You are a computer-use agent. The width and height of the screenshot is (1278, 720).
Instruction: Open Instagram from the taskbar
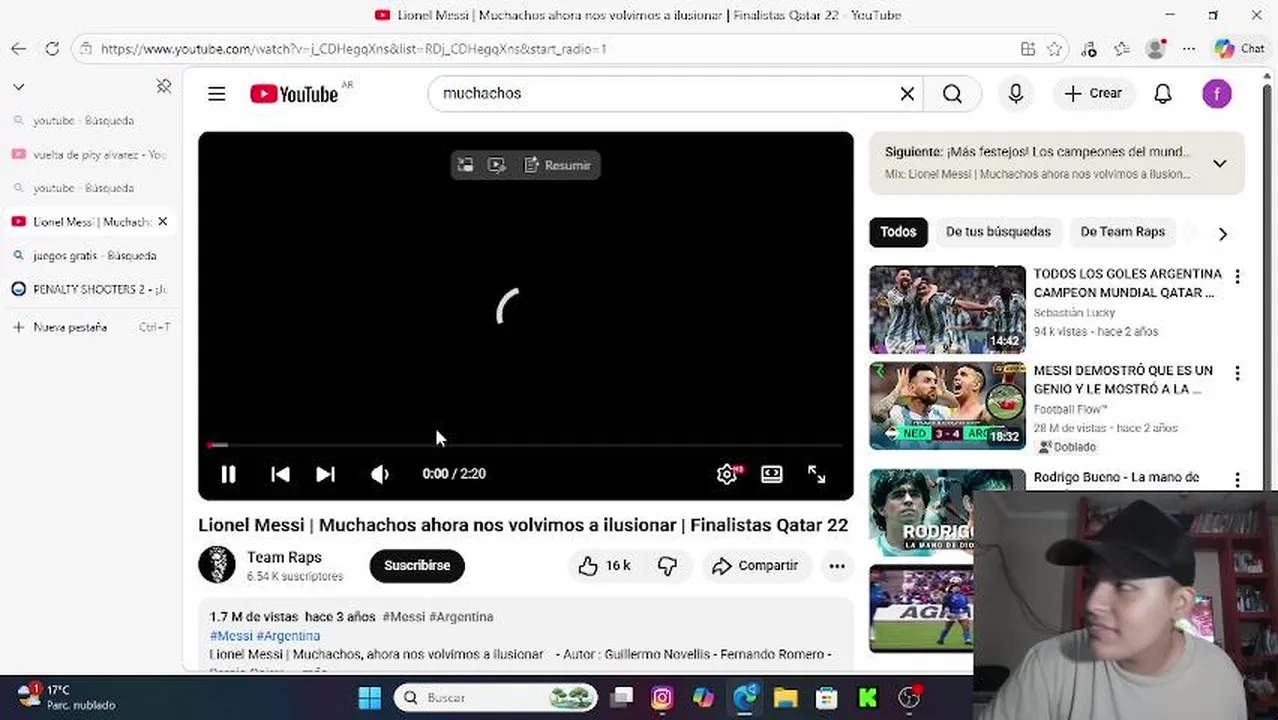click(x=662, y=697)
